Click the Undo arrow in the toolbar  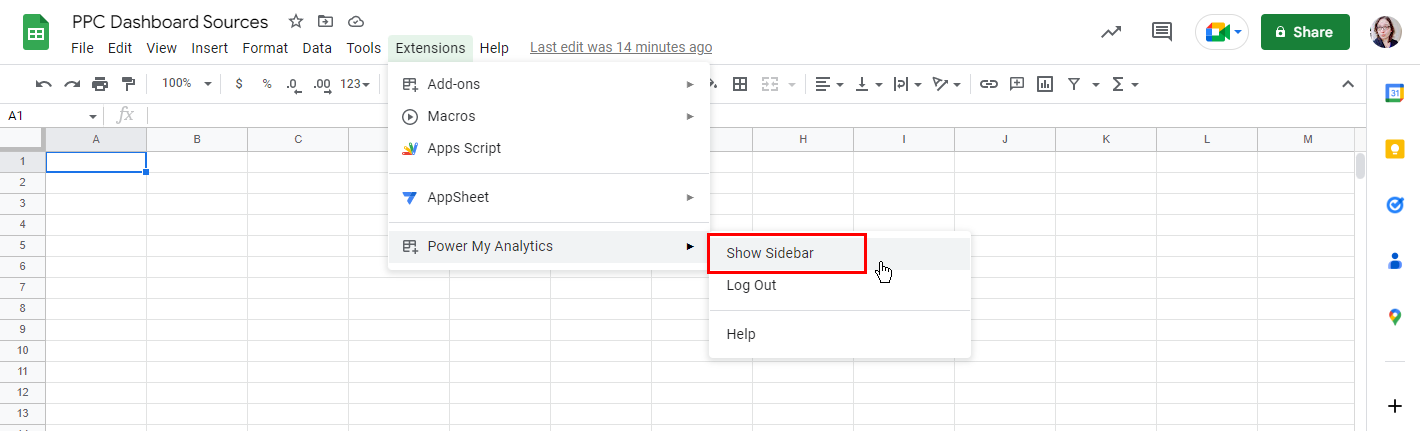[x=43, y=84]
